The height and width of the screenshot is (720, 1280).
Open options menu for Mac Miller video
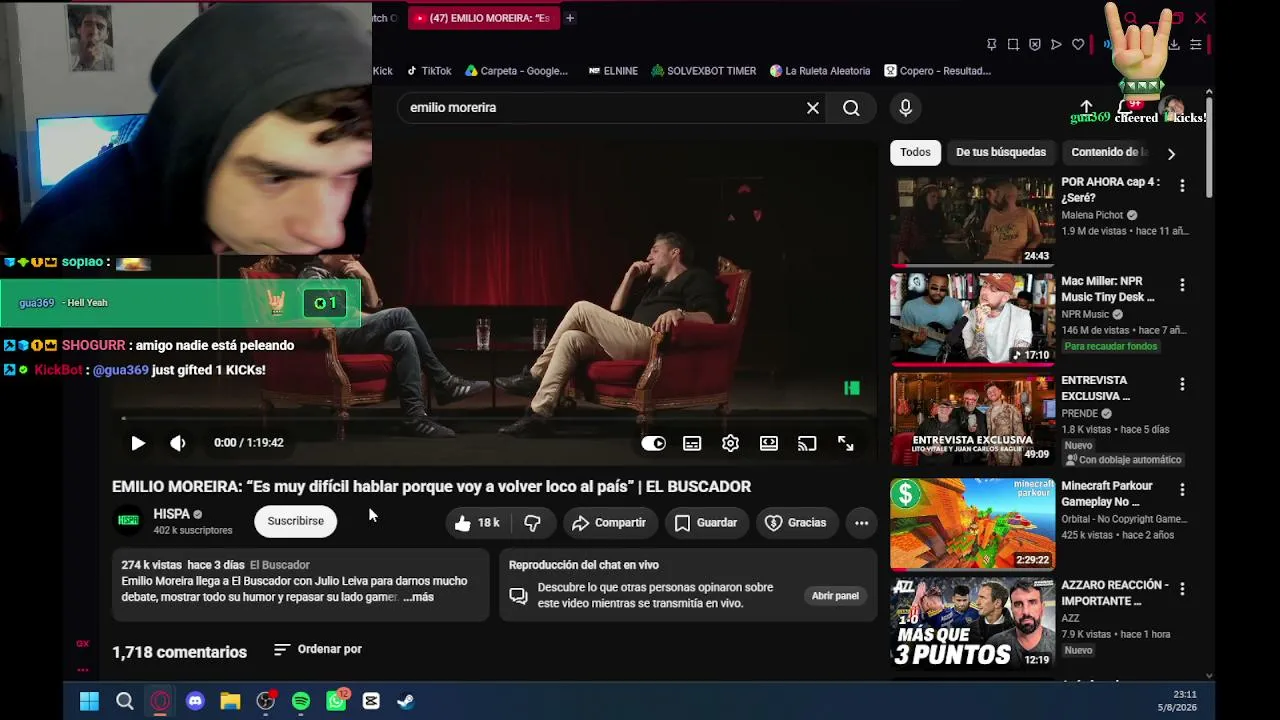click(1182, 285)
